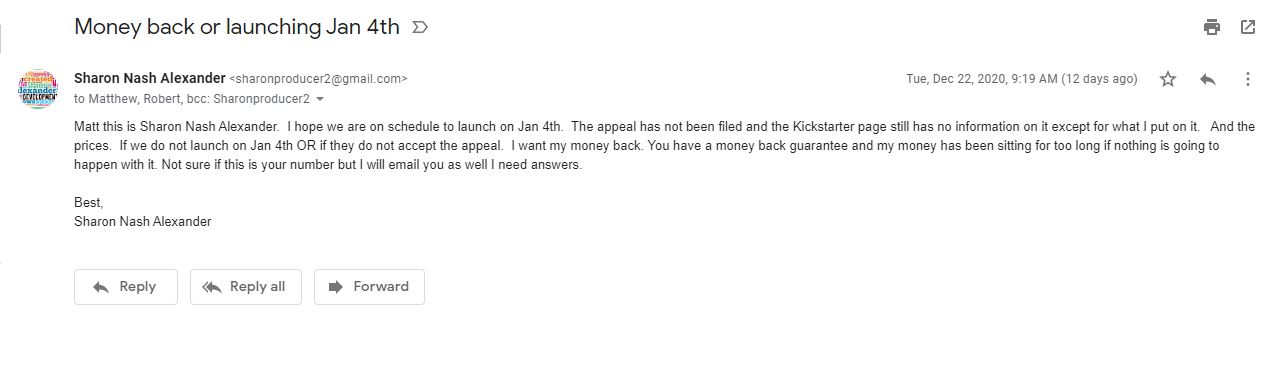This screenshot has height=373, width=1273.
Task: Click the Forward button
Action: pyautogui.click(x=369, y=287)
